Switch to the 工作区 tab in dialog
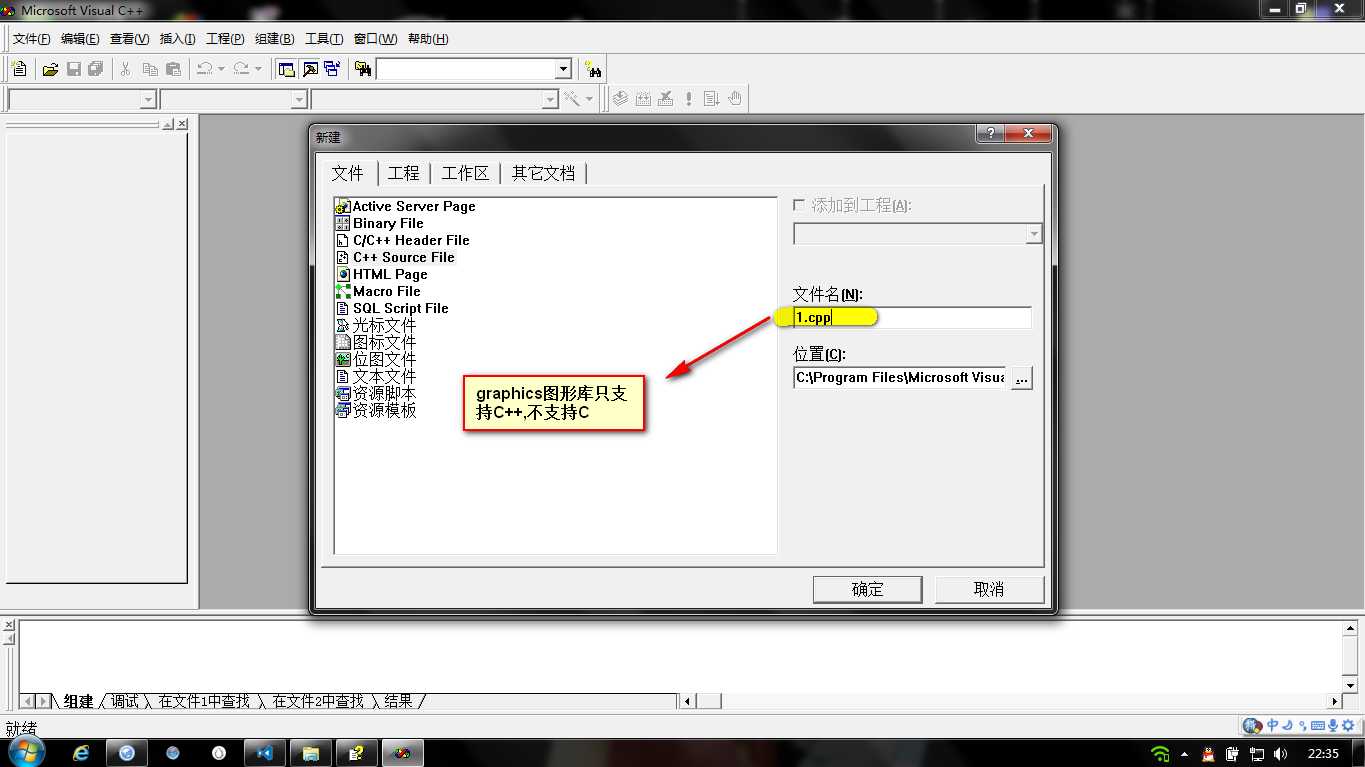This screenshot has height=767, width=1365. click(x=465, y=173)
